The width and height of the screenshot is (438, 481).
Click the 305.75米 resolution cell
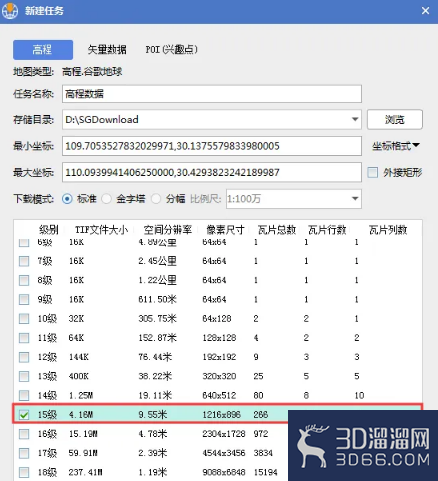(157, 319)
